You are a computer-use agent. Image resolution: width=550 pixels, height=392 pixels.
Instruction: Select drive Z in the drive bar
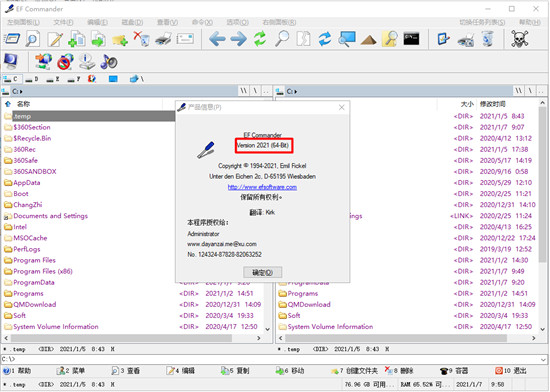(x=53, y=79)
